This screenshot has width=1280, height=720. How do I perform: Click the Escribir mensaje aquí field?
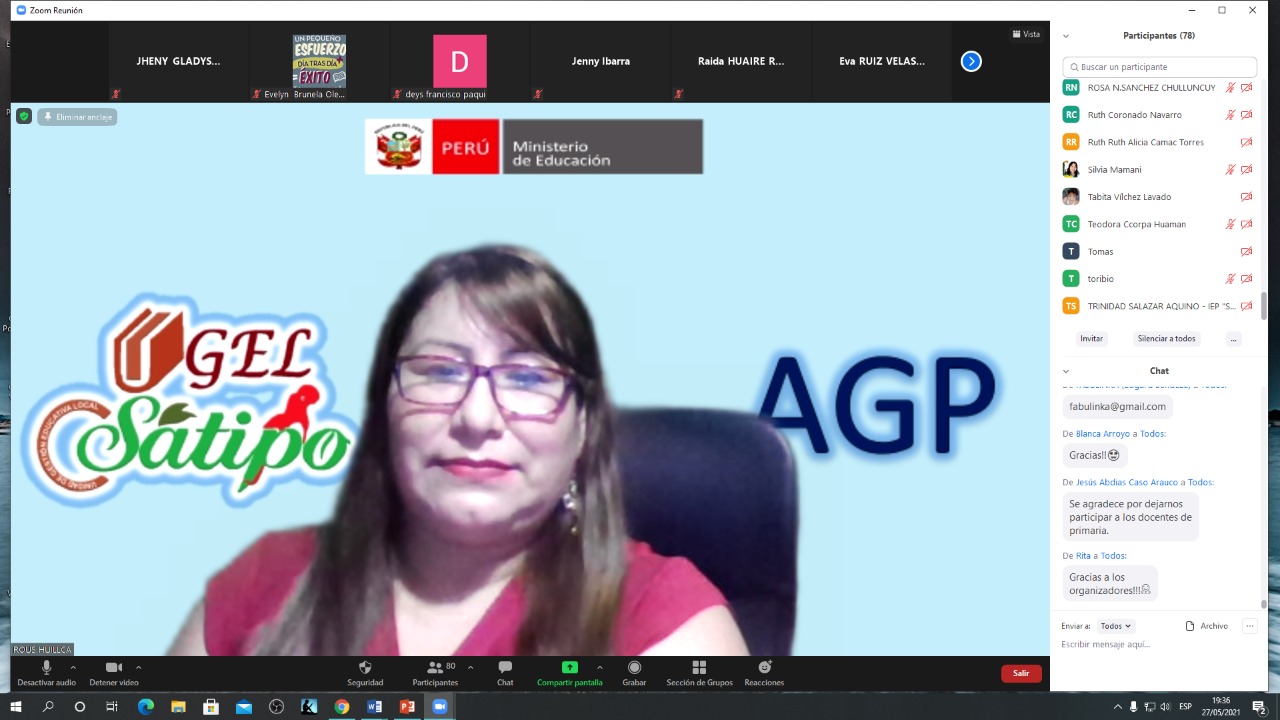click(1158, 645)
